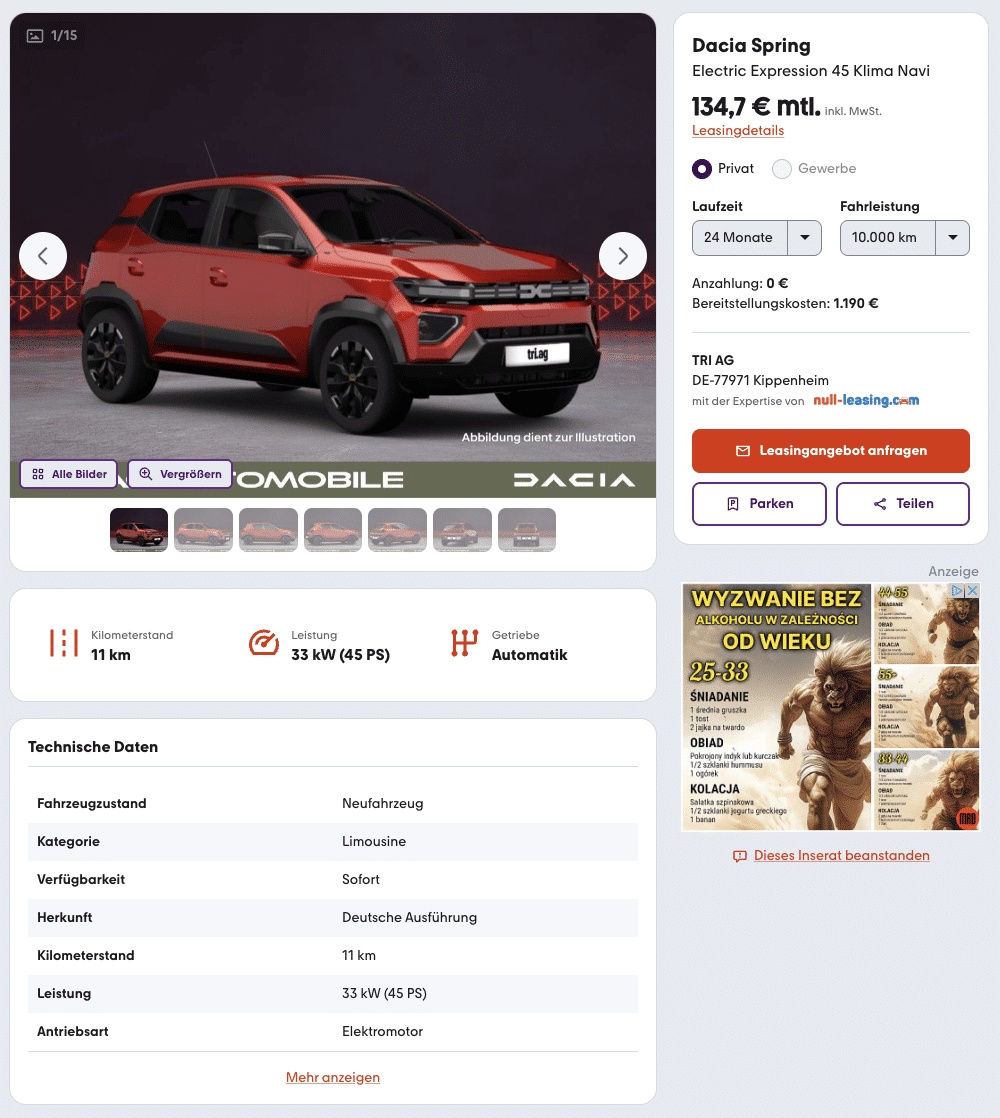Select the last car thumbnail, rear view
The width and height of the screenshot is (1000, 1118).
pyautogui.click(x=527, y=530)
